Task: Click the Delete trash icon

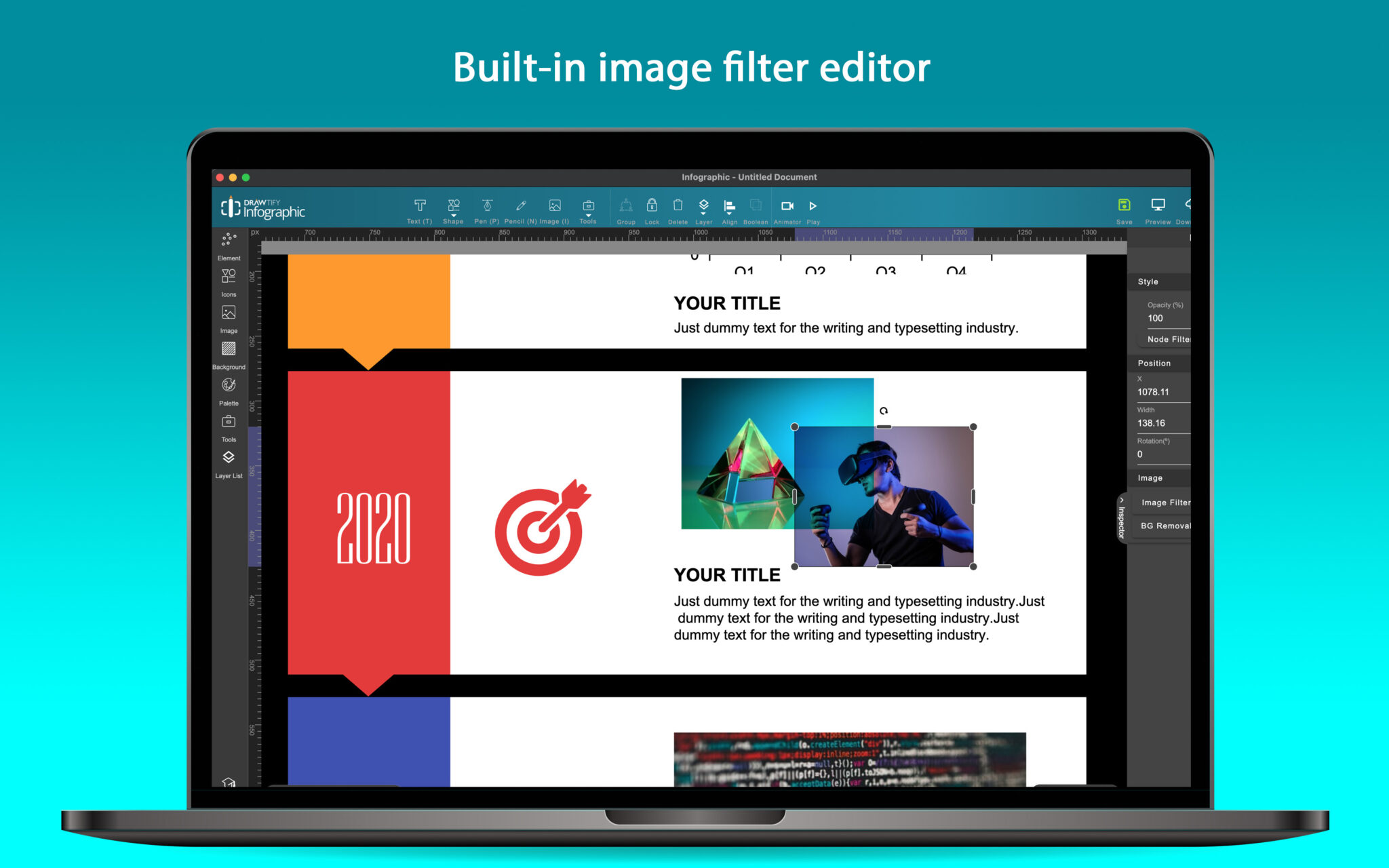Action: coord(678,205)
